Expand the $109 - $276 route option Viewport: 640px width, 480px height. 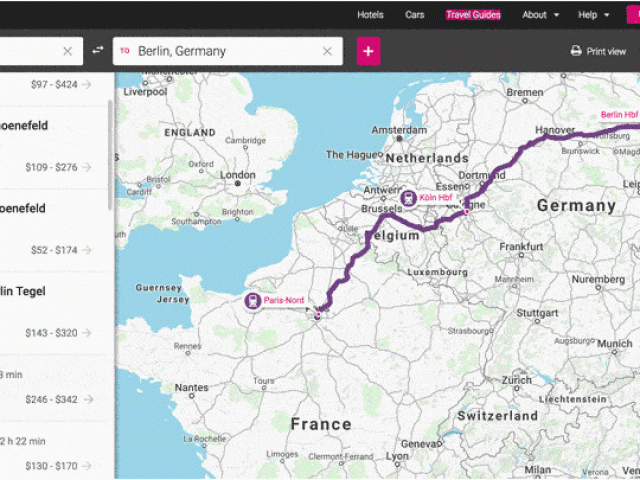coord(87,167)
